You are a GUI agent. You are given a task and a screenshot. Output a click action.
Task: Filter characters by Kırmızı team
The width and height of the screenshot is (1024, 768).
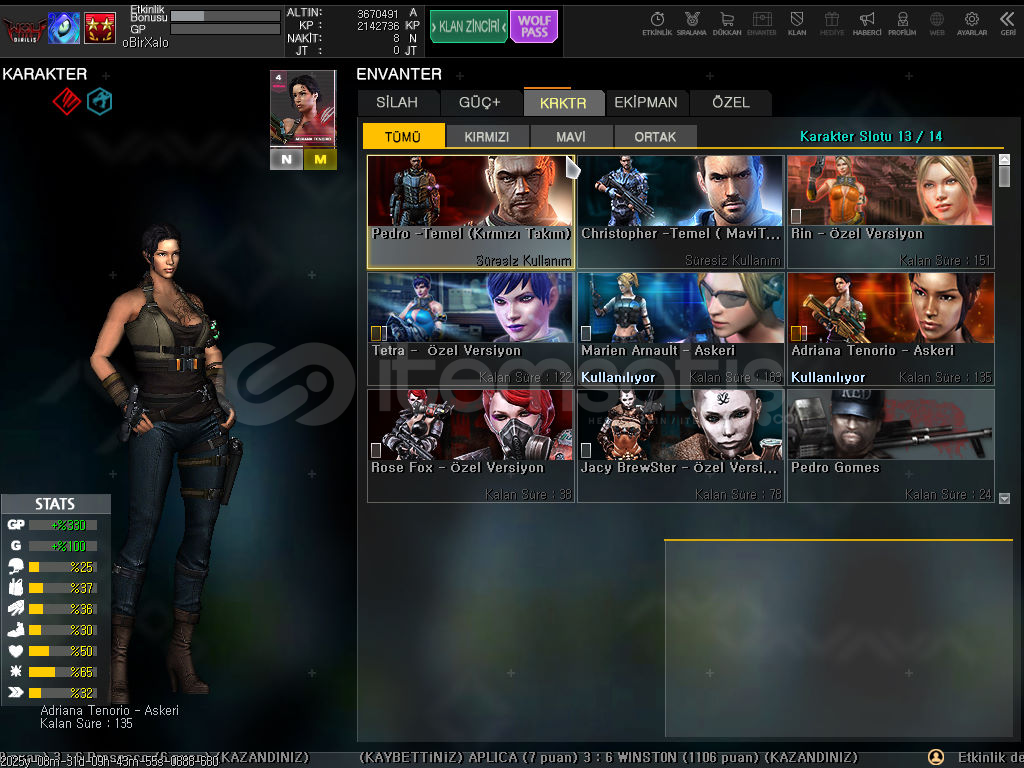487,136
